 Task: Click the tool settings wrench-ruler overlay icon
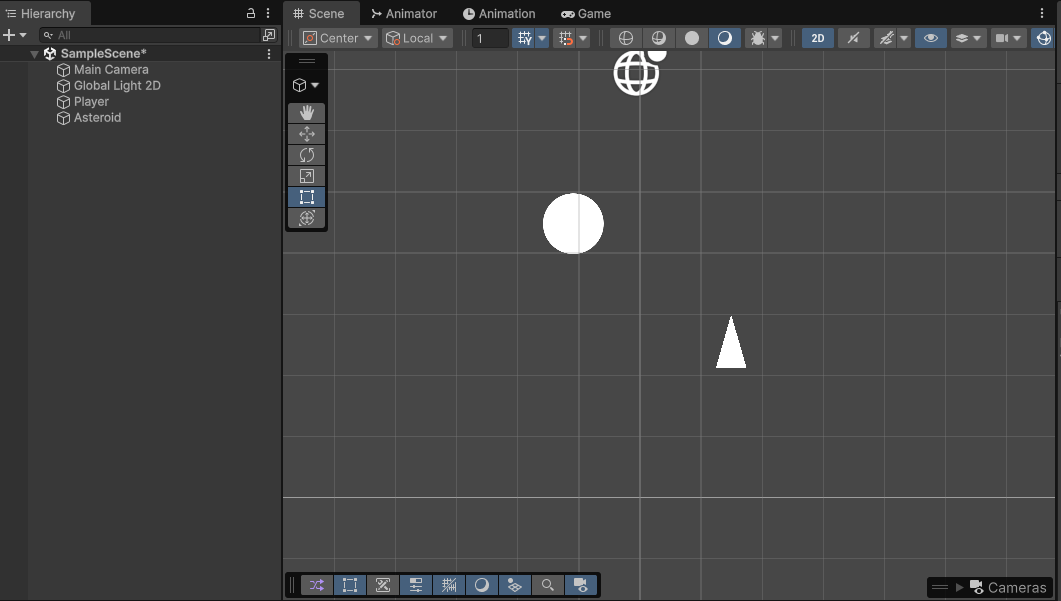383,585
